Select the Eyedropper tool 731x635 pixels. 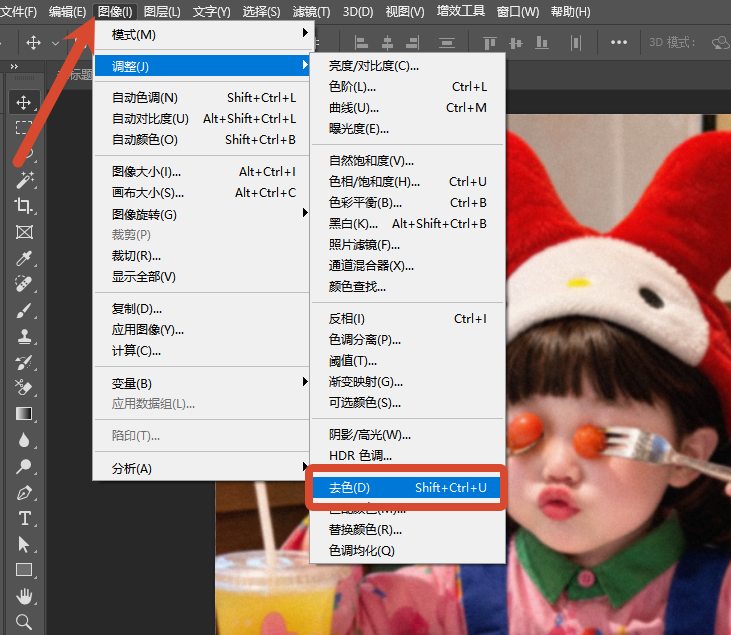coord(24,258)
